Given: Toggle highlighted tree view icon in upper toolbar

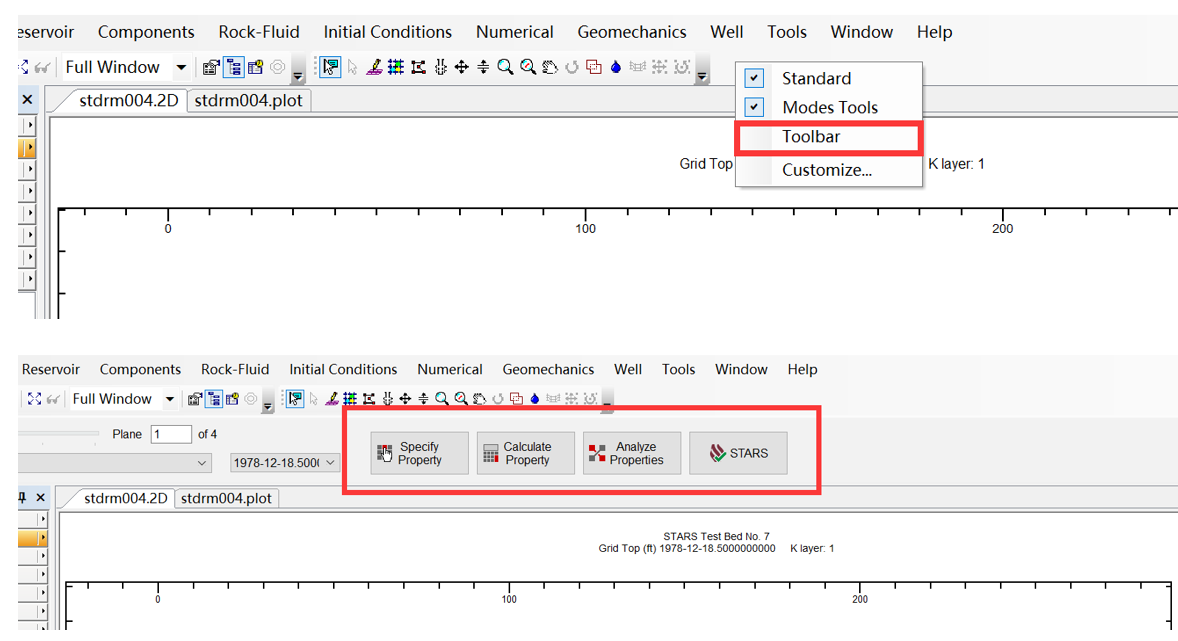Looking at the screenshot, I should pos(233,67).
